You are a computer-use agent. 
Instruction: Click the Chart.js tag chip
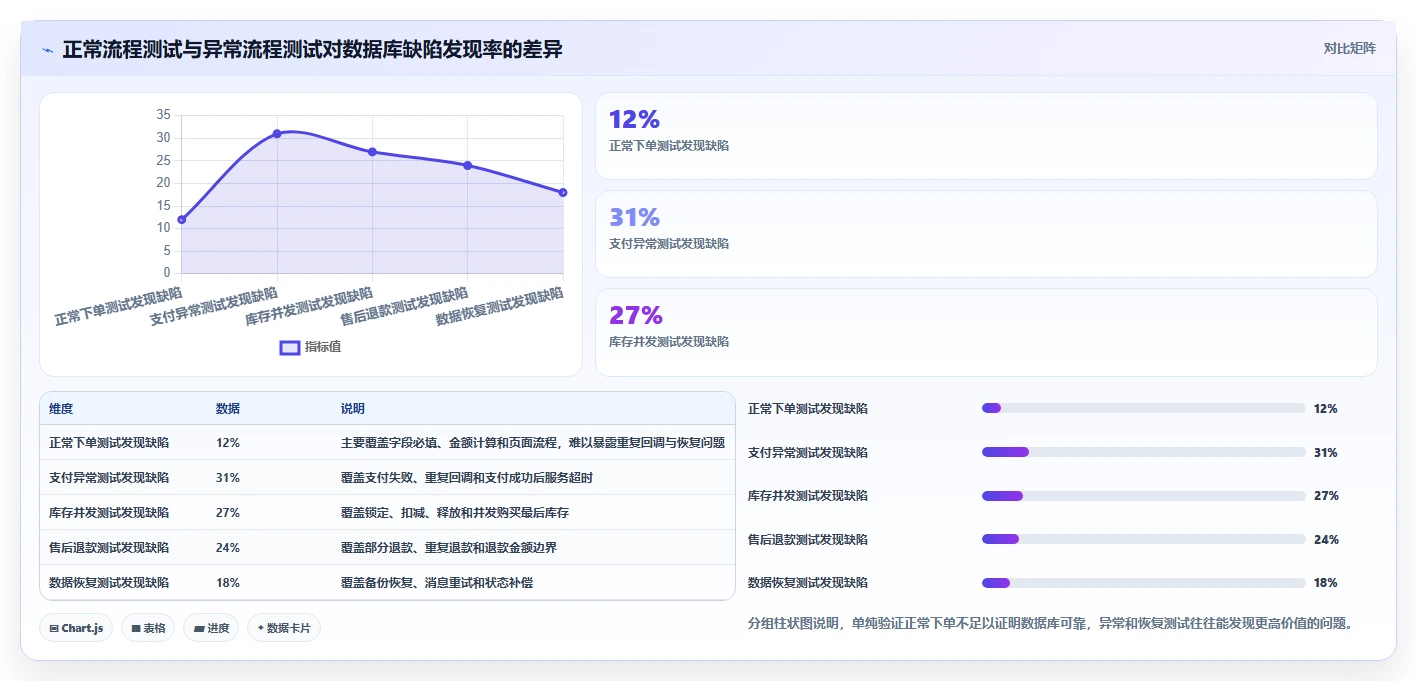pos(77,628)
